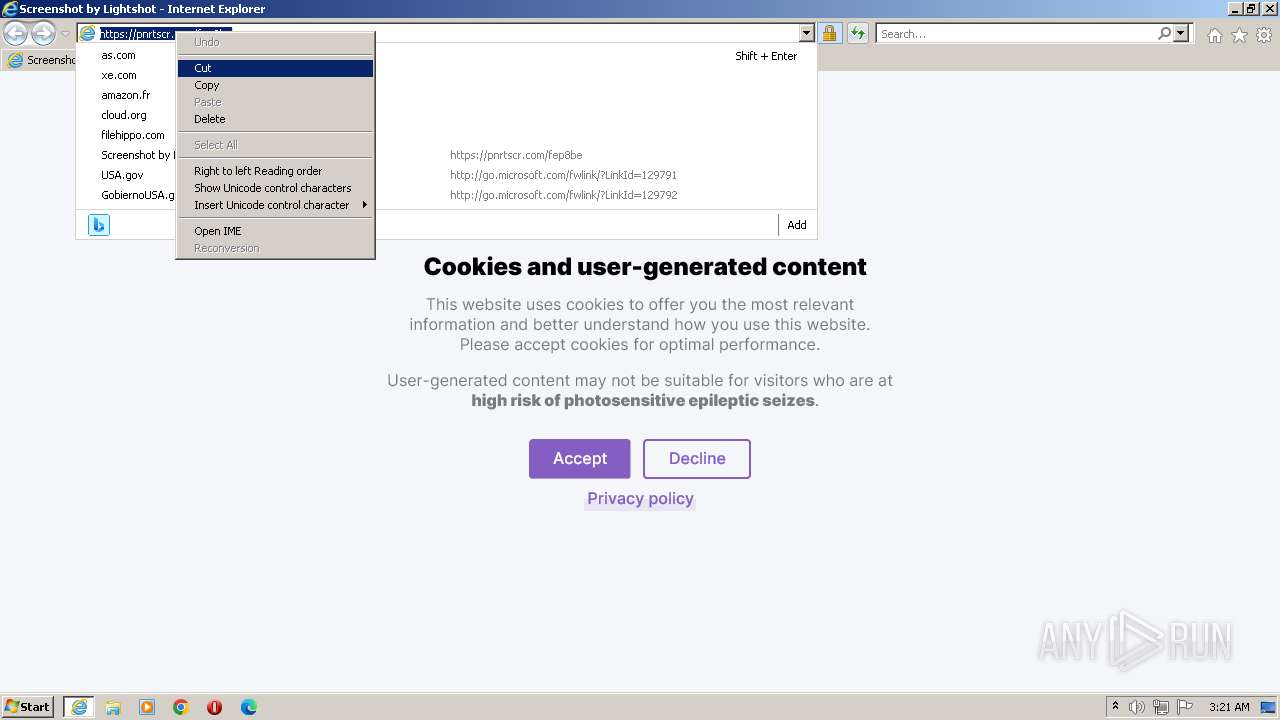The height and width of the screenshot is (720, 1280).
Task: Pick filehippo.com suggestion
Action: [133, 135]
